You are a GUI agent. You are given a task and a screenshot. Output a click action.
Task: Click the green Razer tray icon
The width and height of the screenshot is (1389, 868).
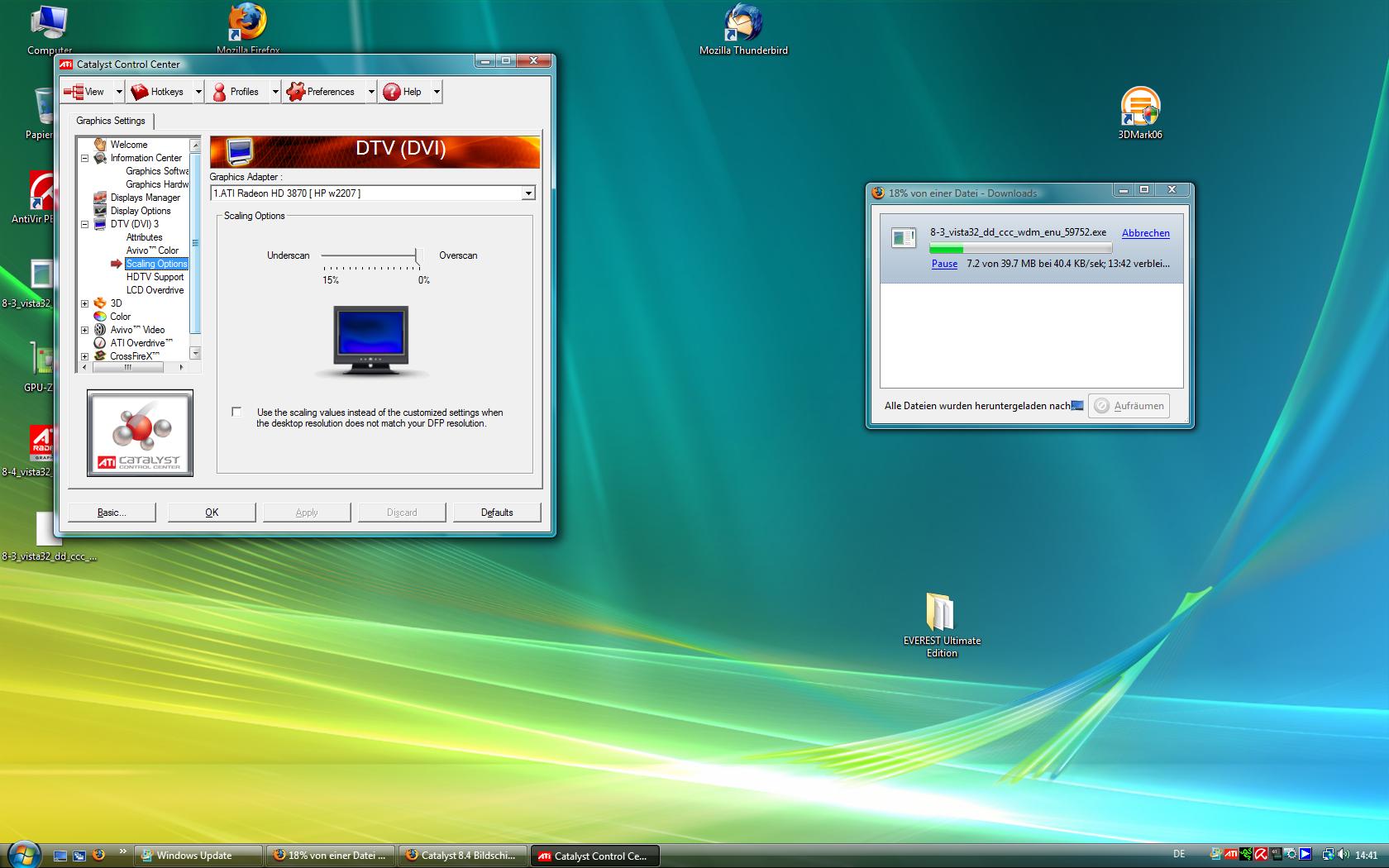(x=1246, y=855)
